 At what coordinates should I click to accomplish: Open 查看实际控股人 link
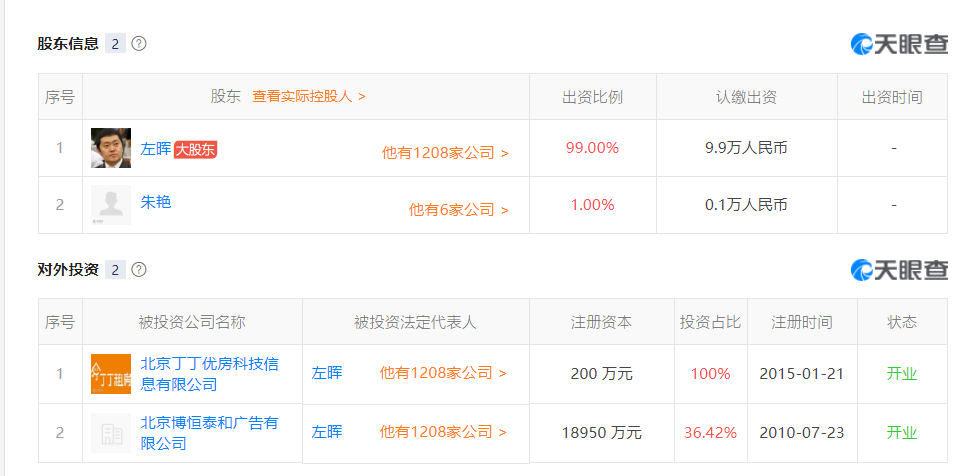pyautogui.click(x=309, y=97)
